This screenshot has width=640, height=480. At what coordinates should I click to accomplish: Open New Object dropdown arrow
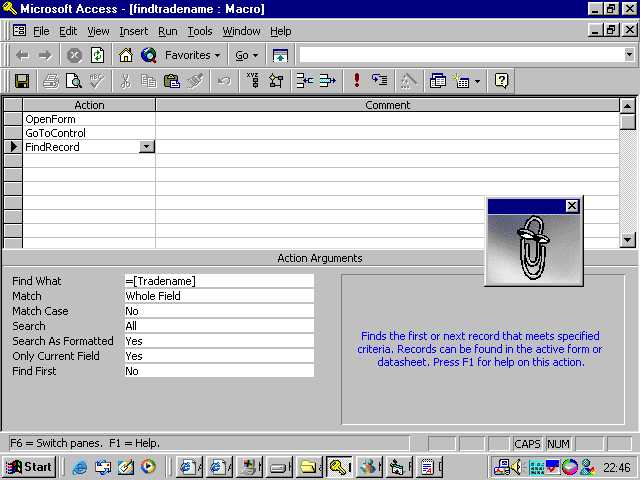pos(478,81)
